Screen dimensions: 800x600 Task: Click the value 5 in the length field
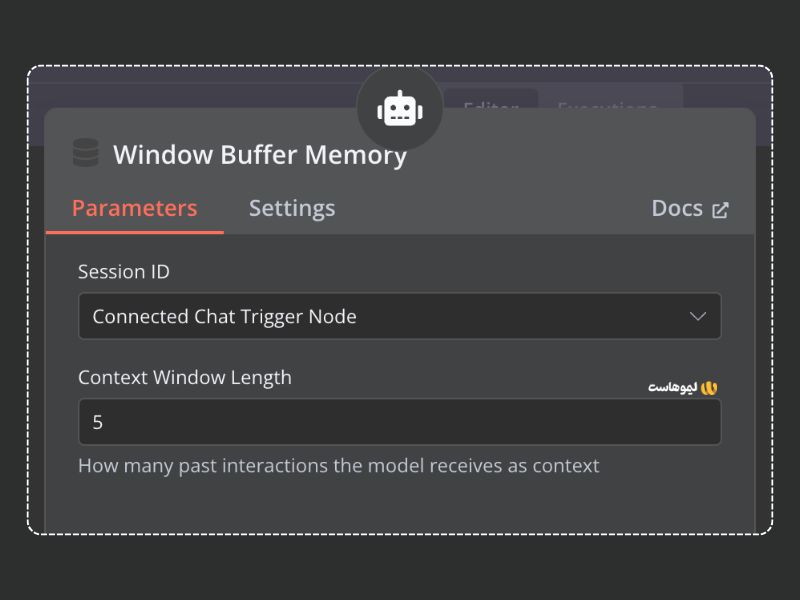(98, 422)
